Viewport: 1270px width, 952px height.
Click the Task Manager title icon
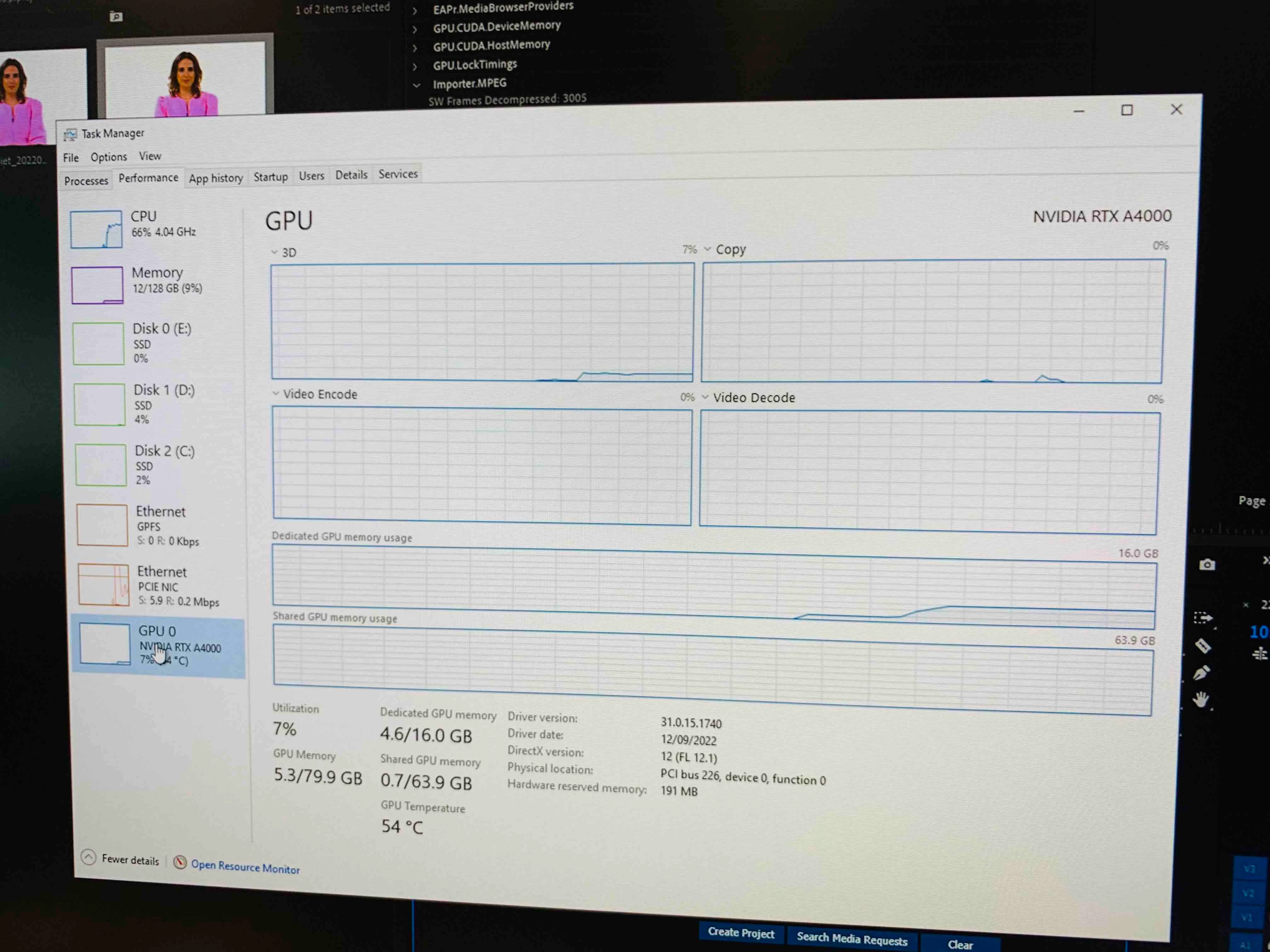click(x=70, y=134)
